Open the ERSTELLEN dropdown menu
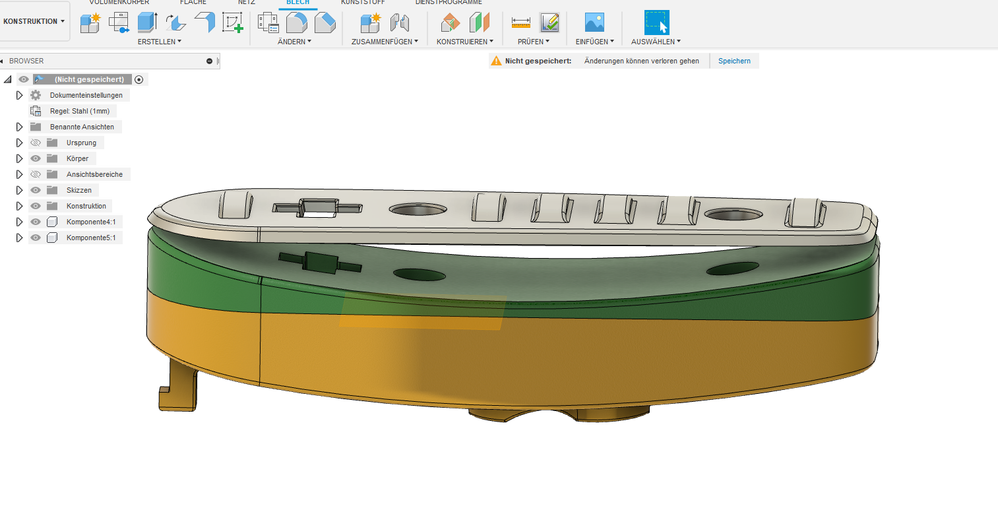 pyautogui.click(x=159, y=41)
